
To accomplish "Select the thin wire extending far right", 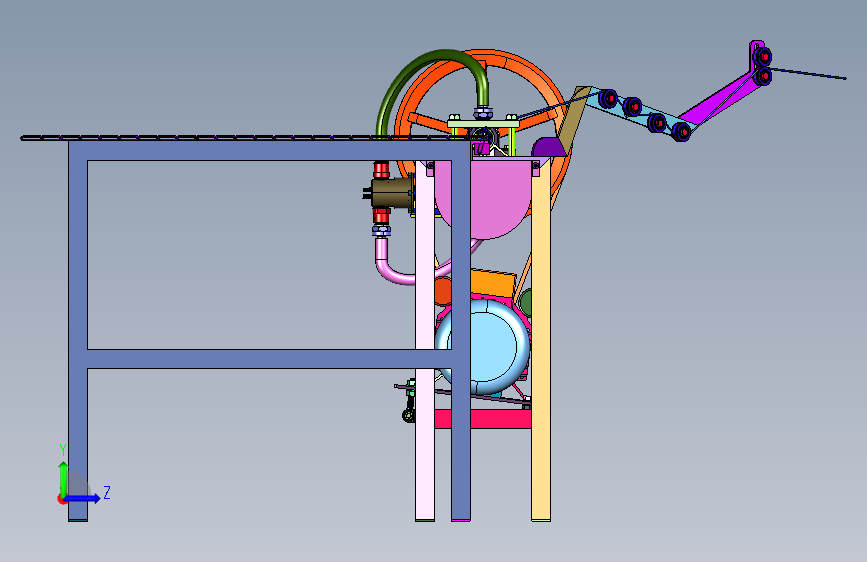I will click(808, 74).
